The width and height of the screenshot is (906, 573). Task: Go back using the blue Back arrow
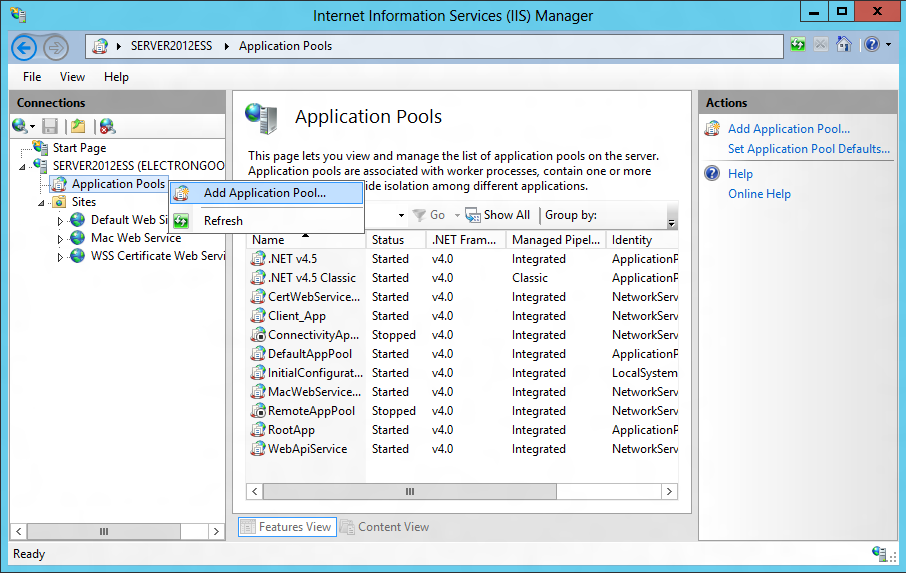24,47
